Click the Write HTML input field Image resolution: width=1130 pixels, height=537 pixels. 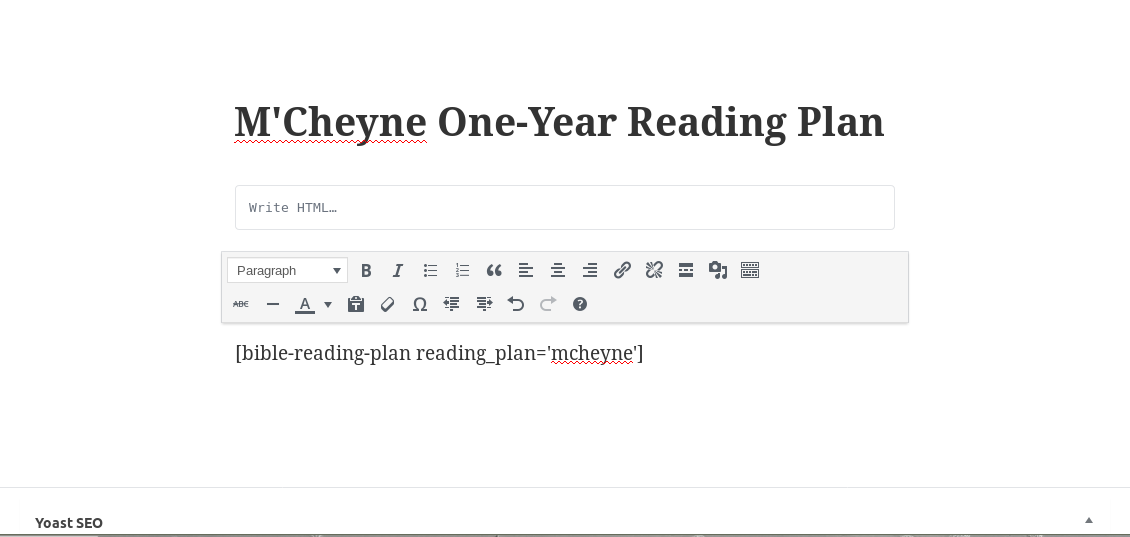(564, 208)
